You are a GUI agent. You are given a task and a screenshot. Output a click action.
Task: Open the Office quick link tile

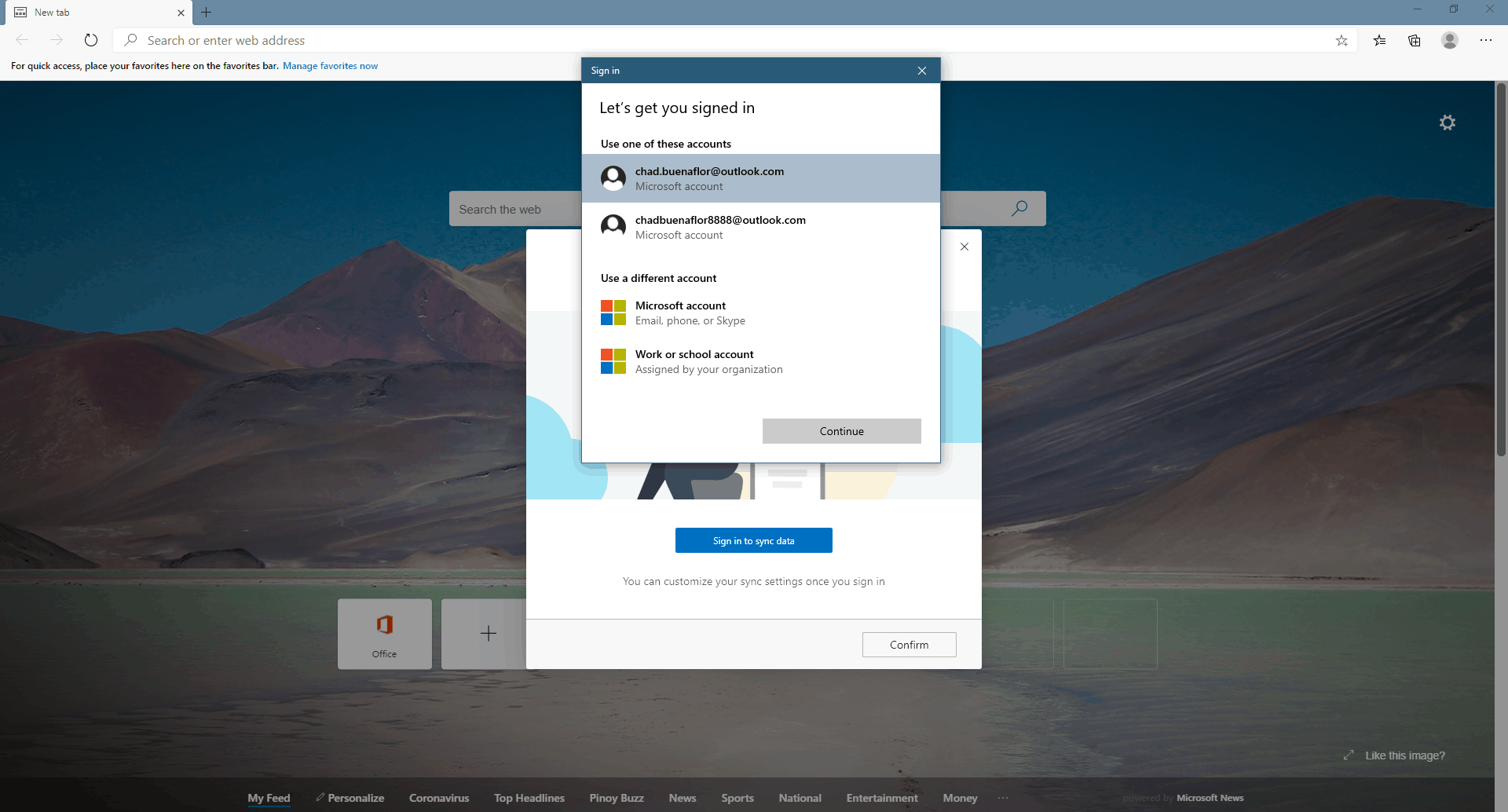385,634
